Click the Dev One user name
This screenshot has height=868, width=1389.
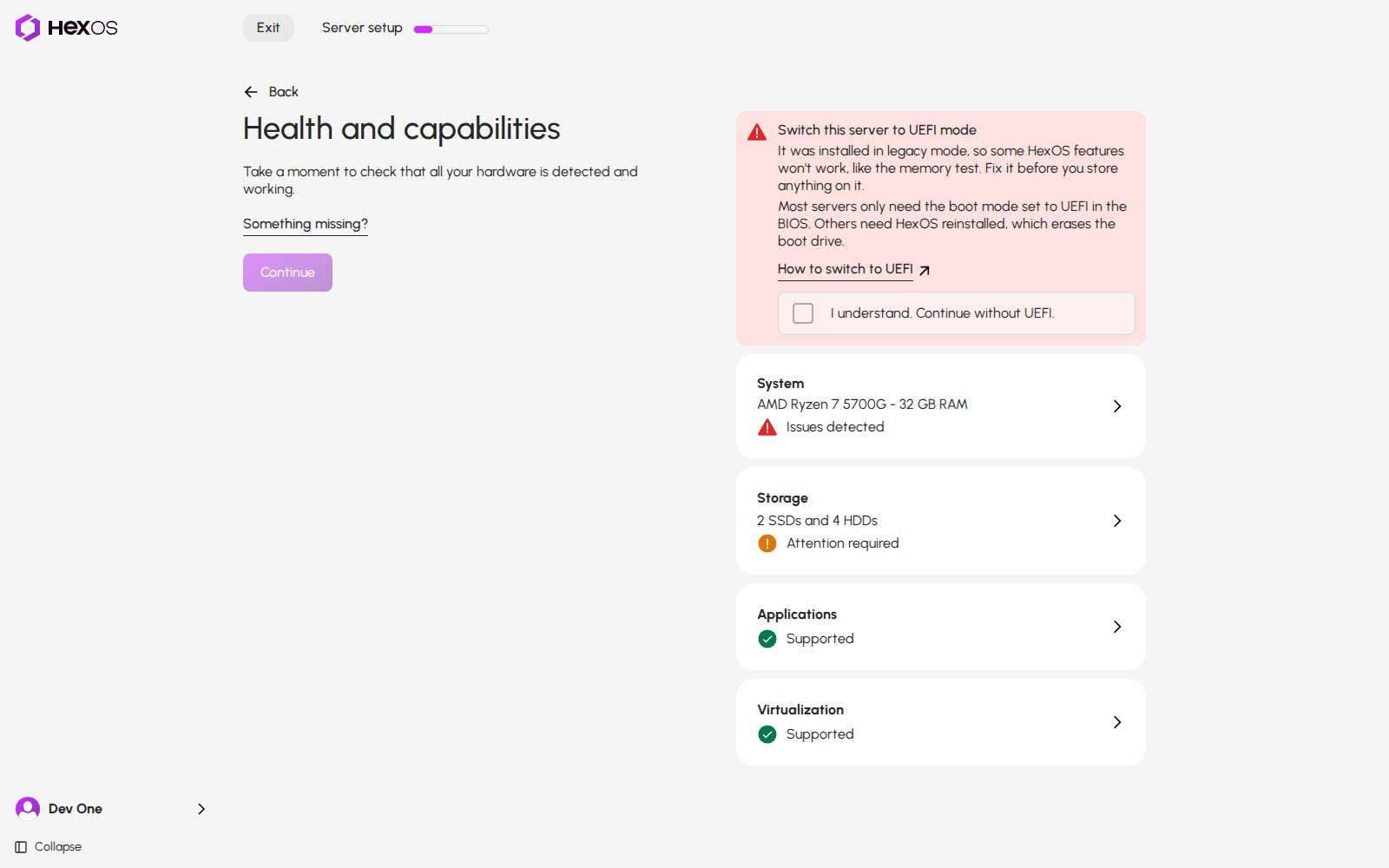click(76, 809)
